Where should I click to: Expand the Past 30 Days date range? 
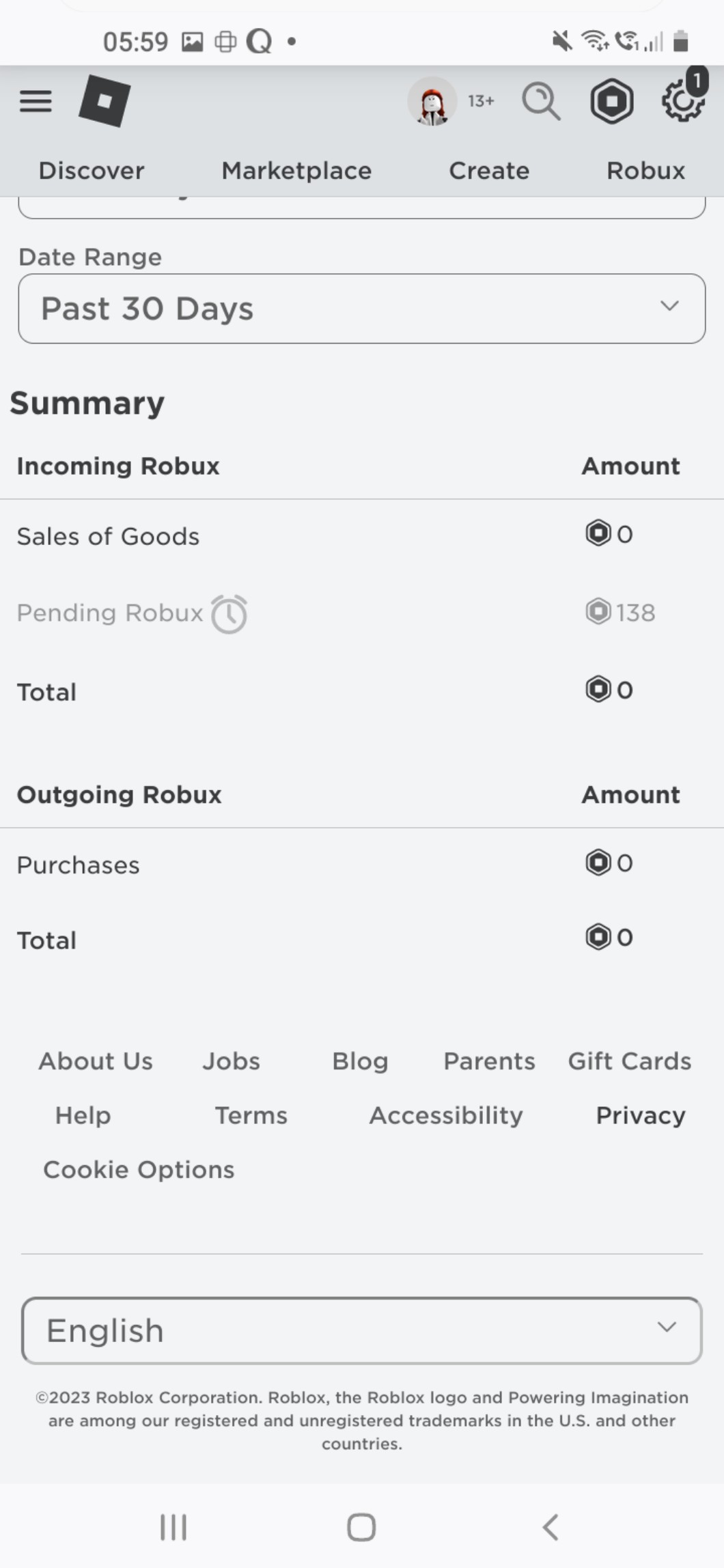coord(361,309)
